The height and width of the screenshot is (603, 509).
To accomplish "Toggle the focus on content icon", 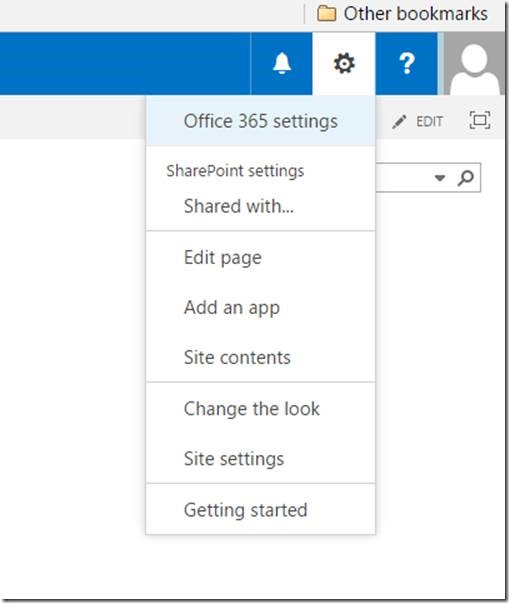I will [480, 120].
